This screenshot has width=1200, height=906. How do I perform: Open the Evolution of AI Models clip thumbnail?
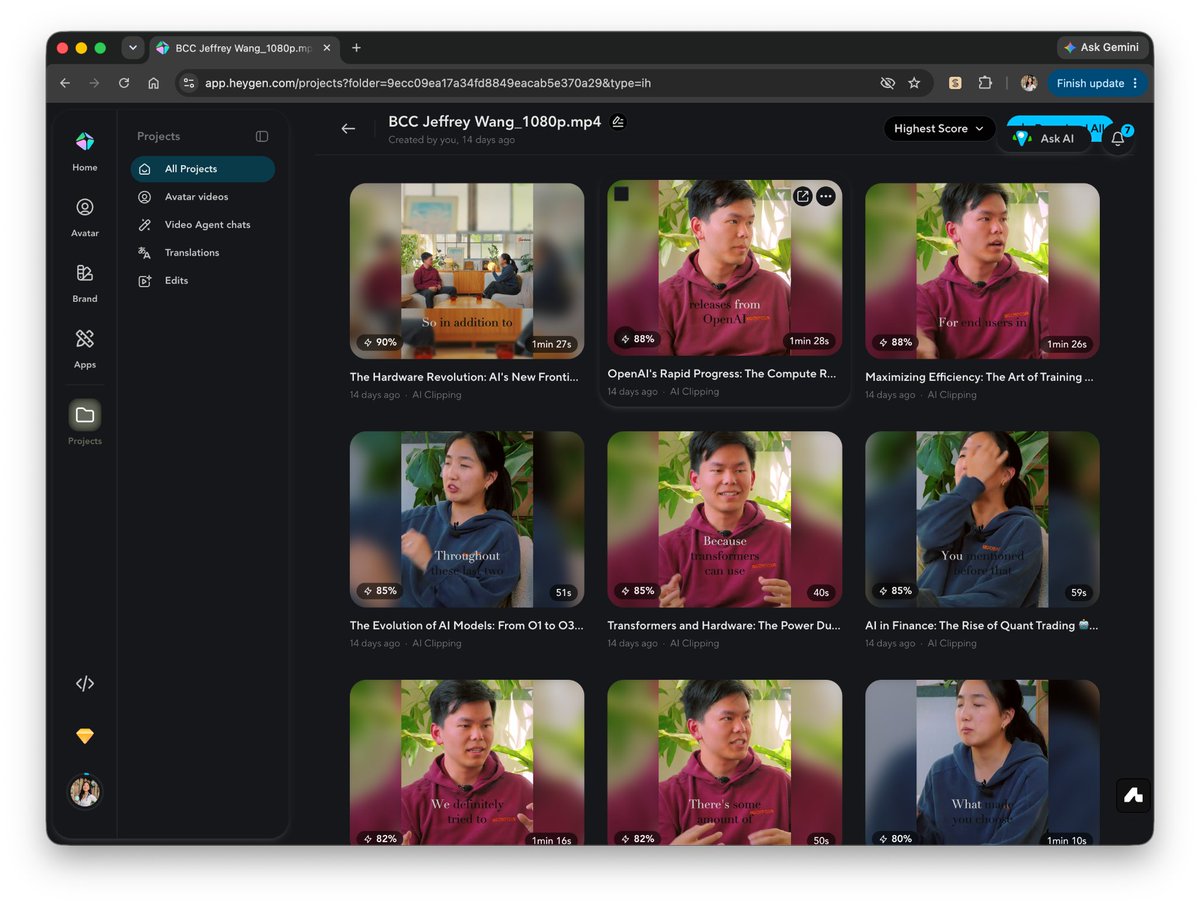point(467,519)
